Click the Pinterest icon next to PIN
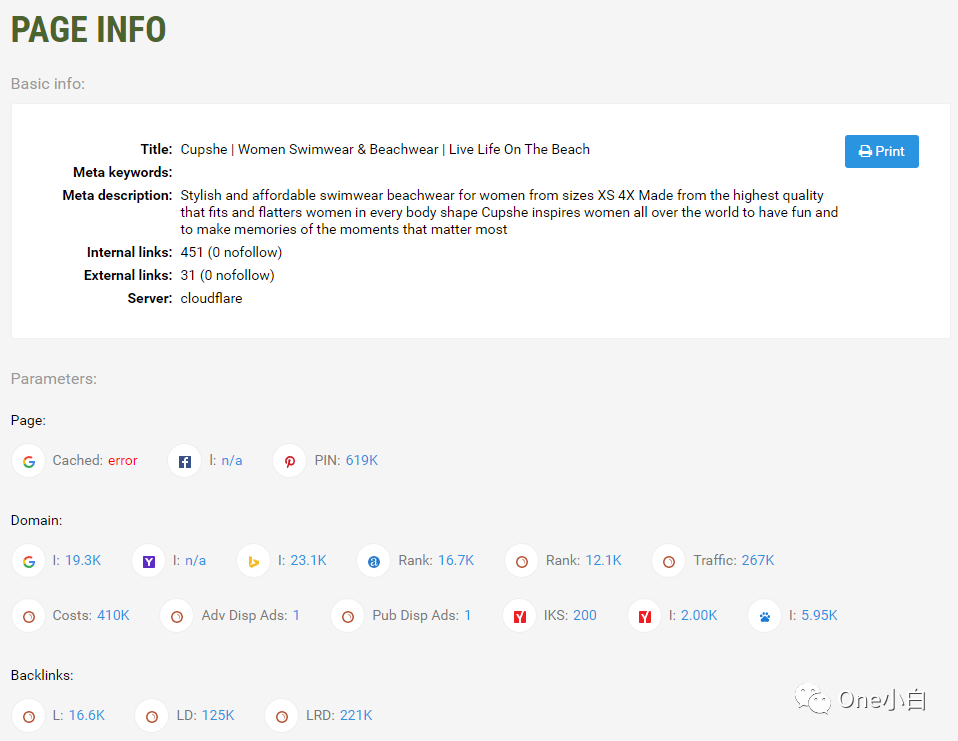This screenshot has height=741, width=958. coord(290,461)
